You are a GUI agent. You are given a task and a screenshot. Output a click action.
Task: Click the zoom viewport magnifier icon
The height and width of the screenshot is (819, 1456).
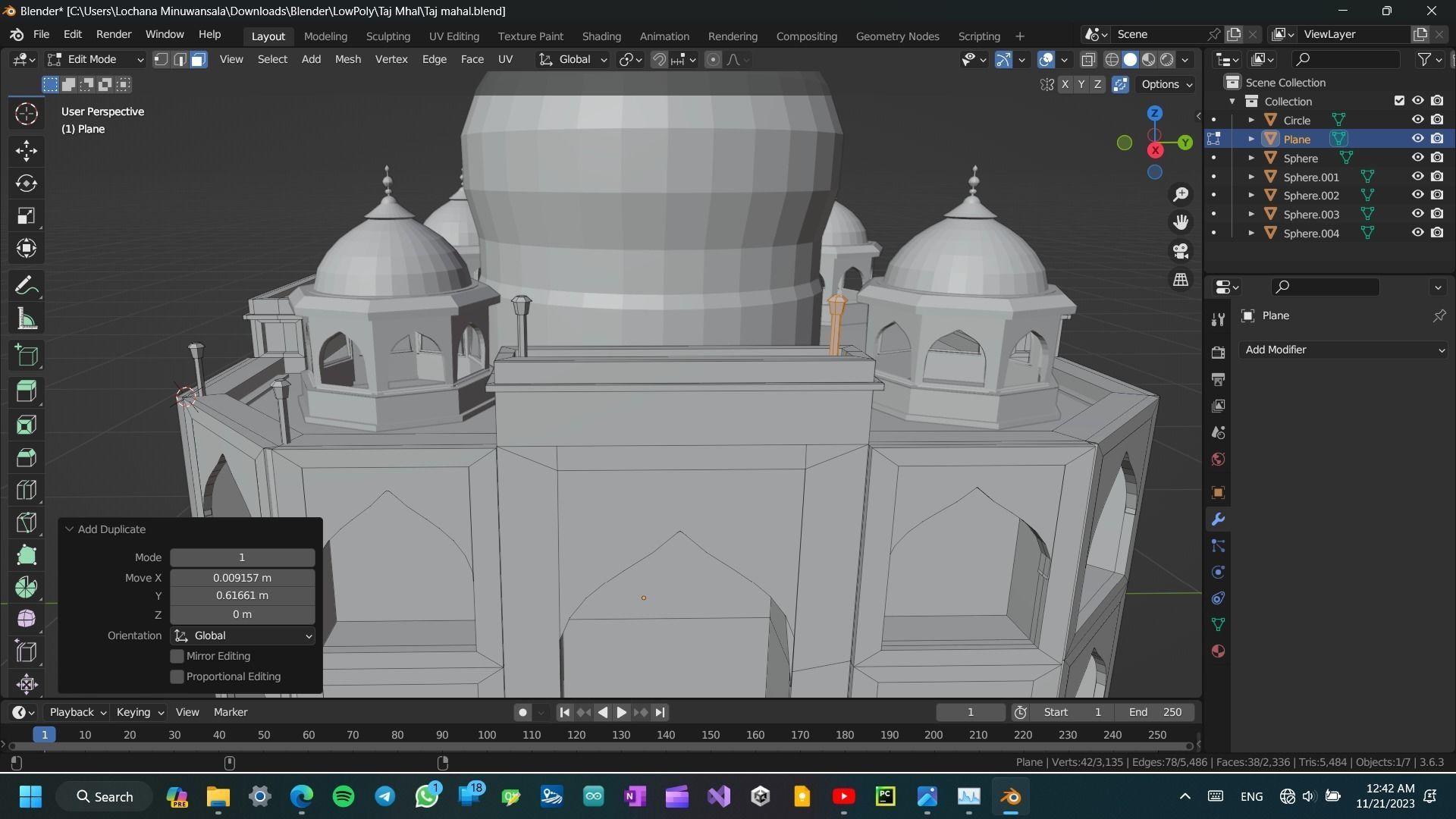1181,194
